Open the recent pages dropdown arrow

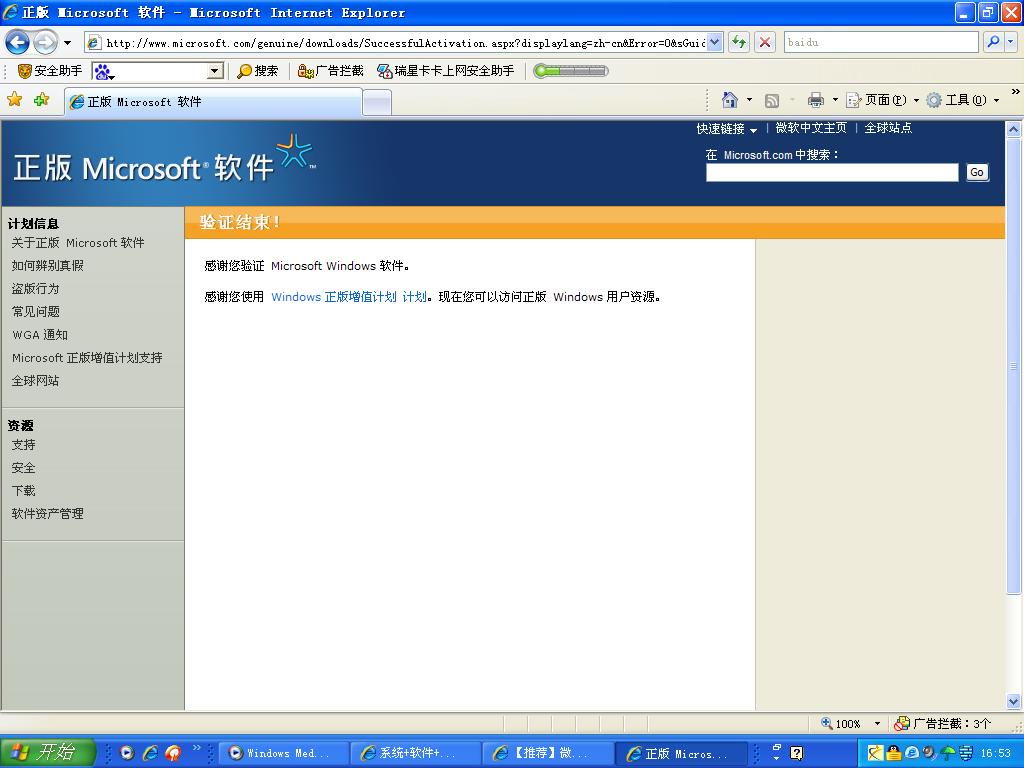pos(67,43)
